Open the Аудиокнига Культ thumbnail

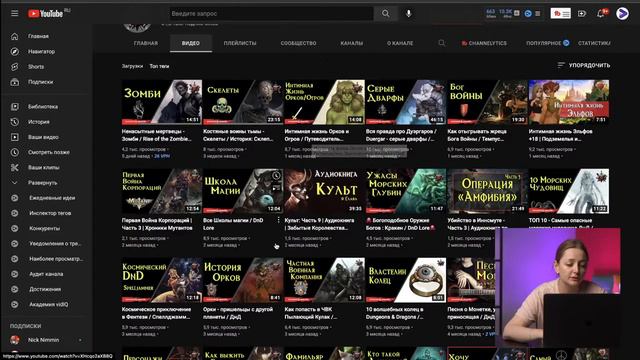tap(324, 191)
